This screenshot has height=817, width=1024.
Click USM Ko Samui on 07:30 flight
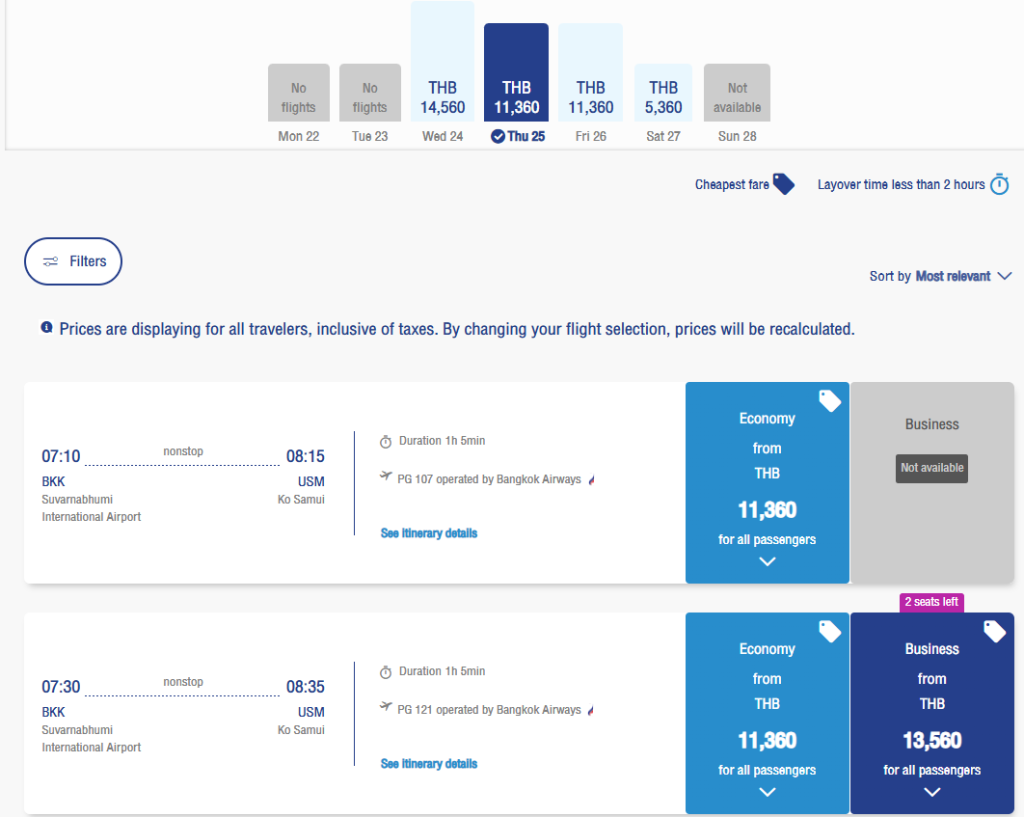point(301,720)
